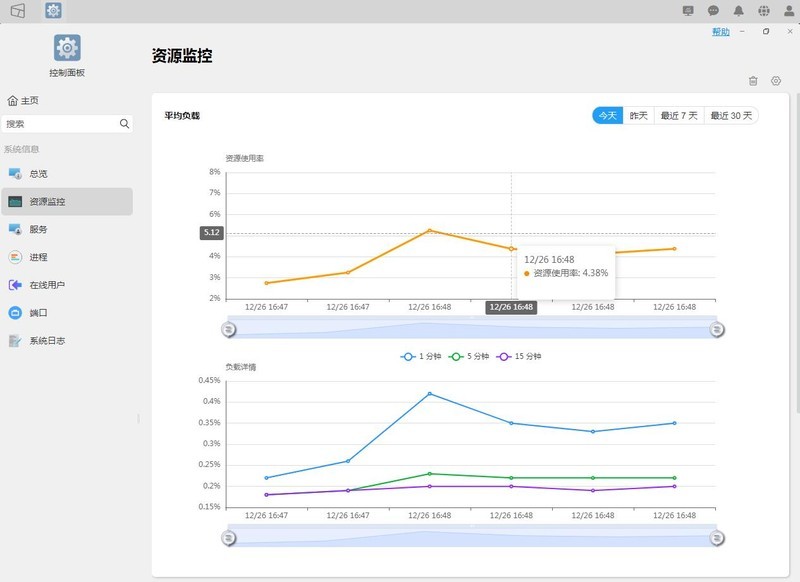The width and height of the screenshot is (800, 582).
Task: Select the 最近7天 time range
Action: (x=679, y=115)
